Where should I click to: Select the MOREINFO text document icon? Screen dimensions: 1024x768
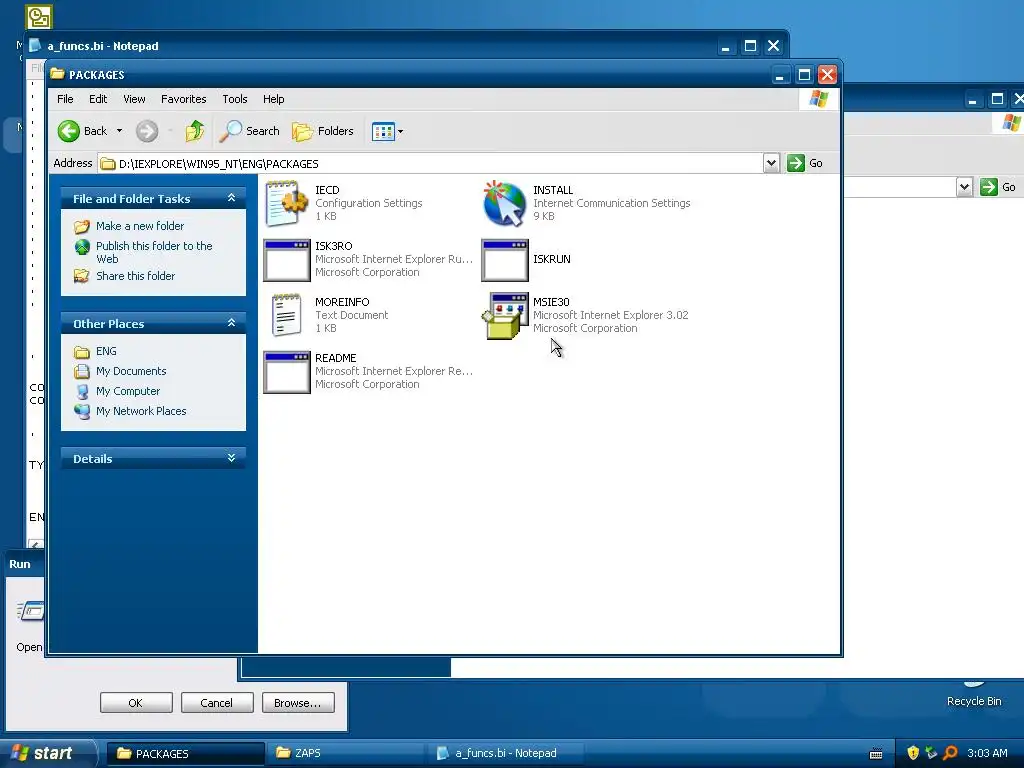click(x=286, y=315)
